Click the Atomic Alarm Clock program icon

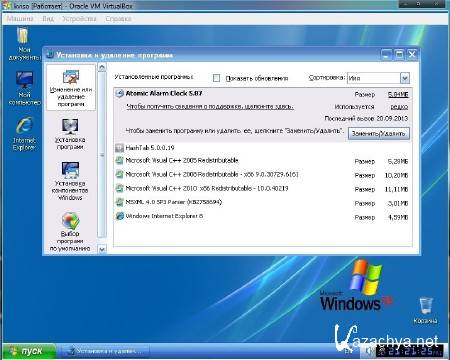point(119,94)
